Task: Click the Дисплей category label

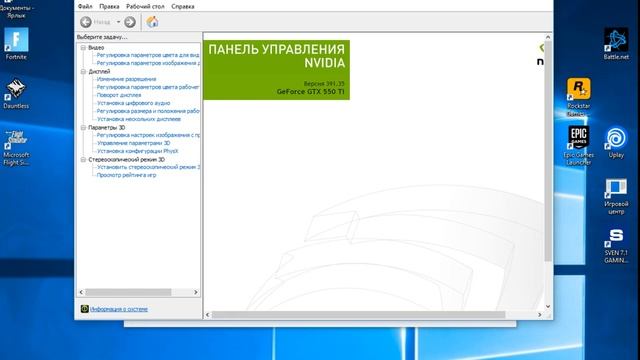Action: pyautogui.click(x=99, y=71)
